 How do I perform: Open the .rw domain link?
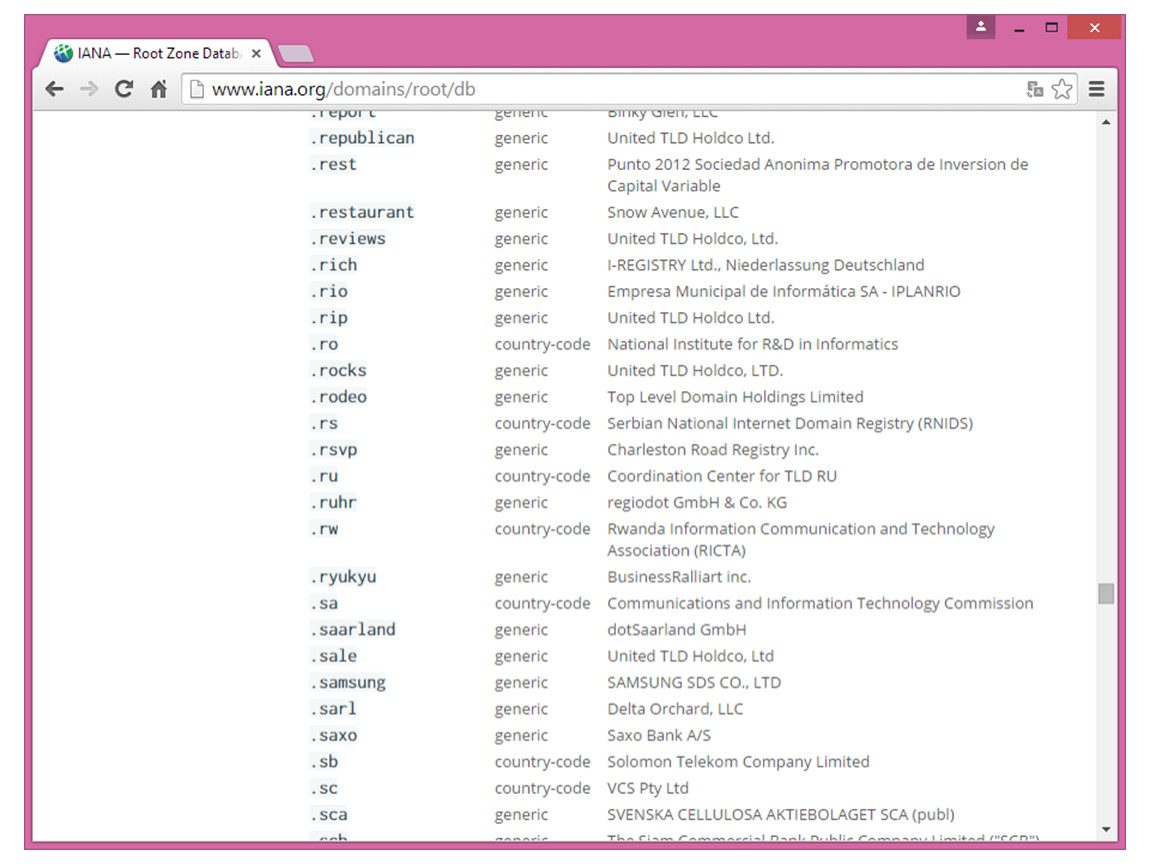[x=323, y=529]
